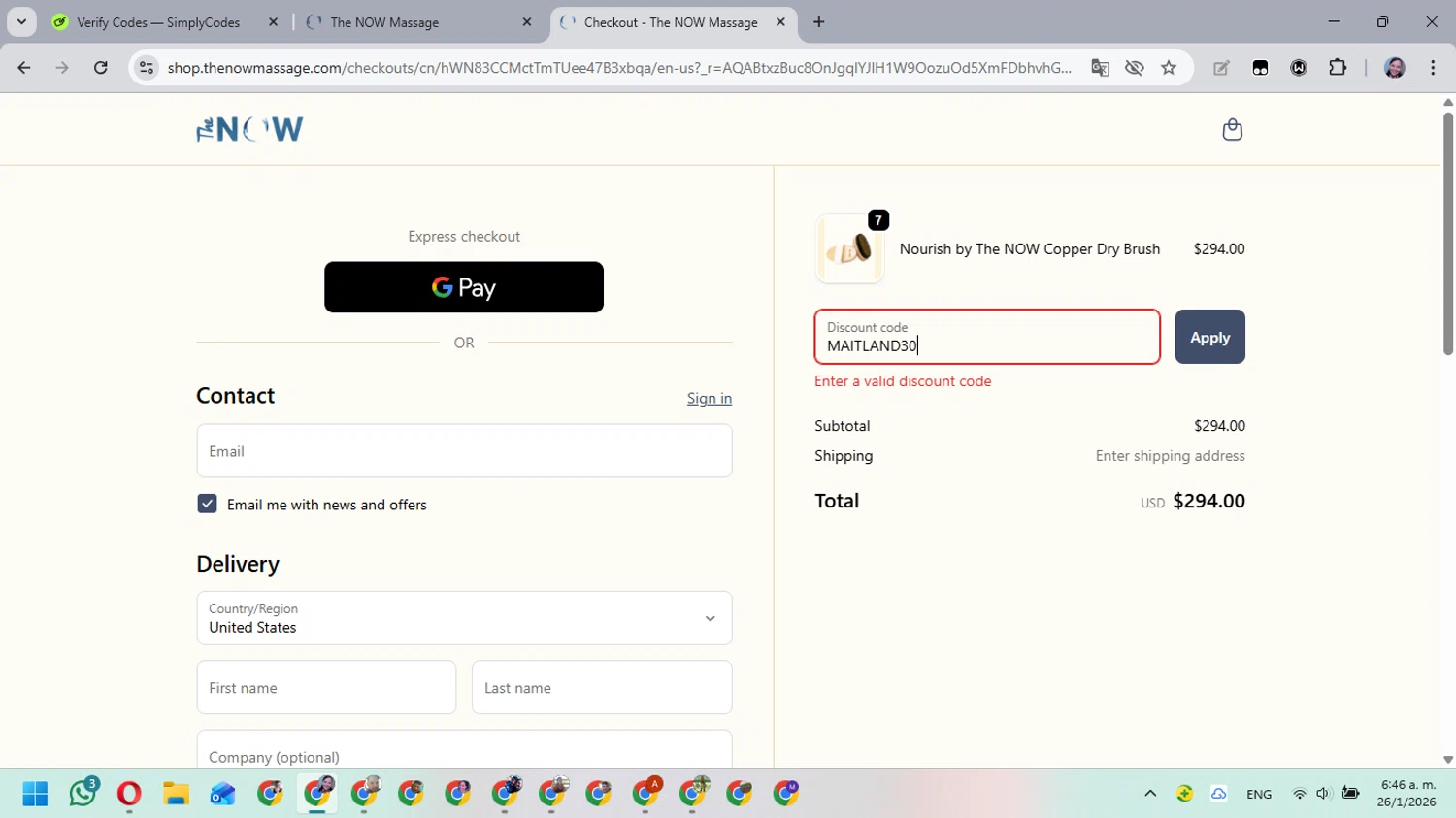Close The NOW Massage tab
The width and height of the screenshot is (1456, 818).
coord(527,22)
